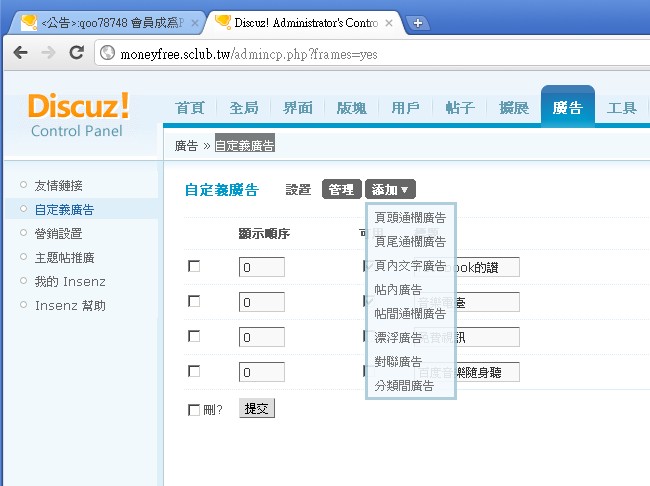Reload the page with refresh icon
650x486 pixels.
tap(76, 52)
